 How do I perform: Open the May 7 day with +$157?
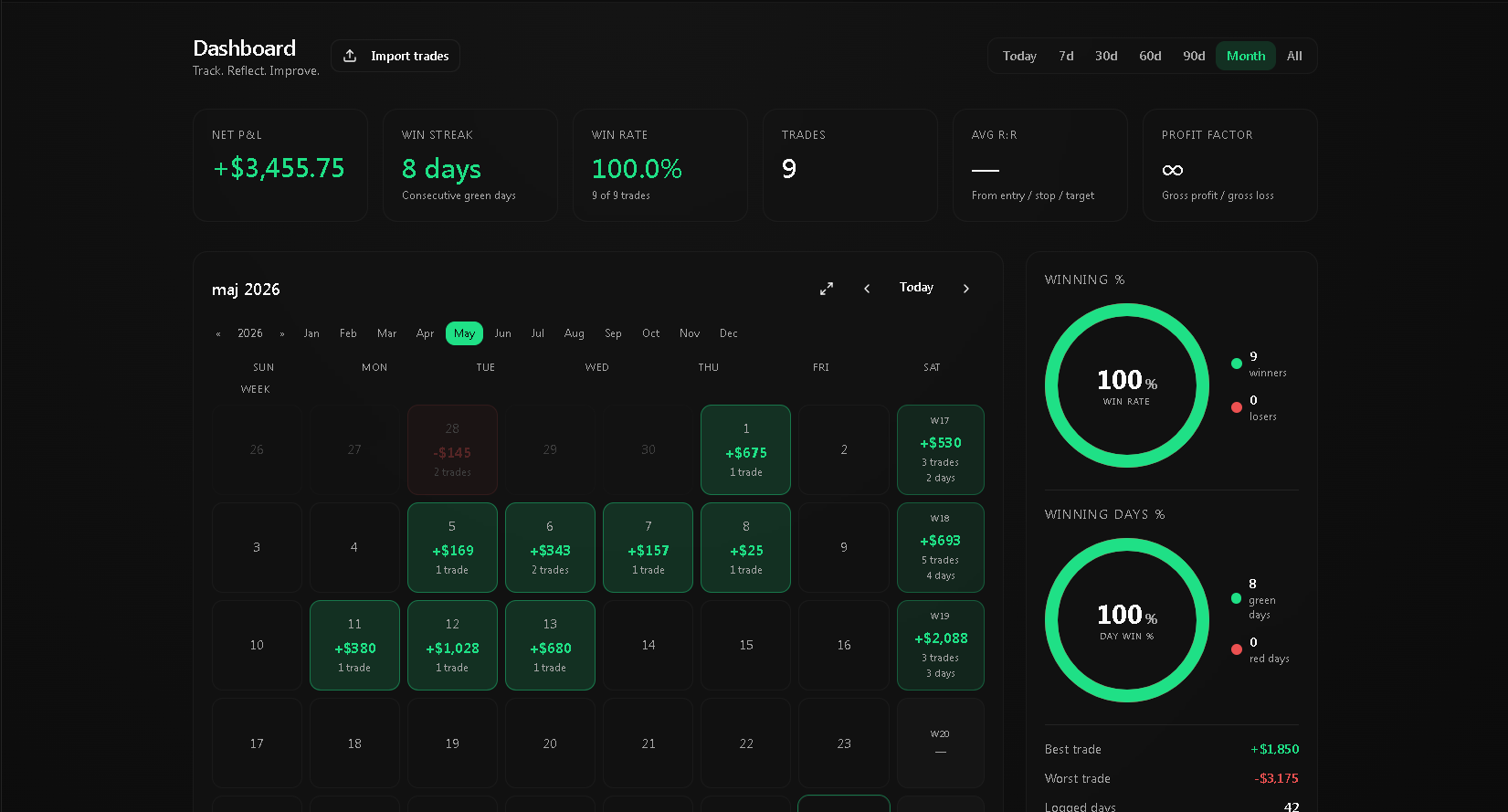click(x=649, y=547)
